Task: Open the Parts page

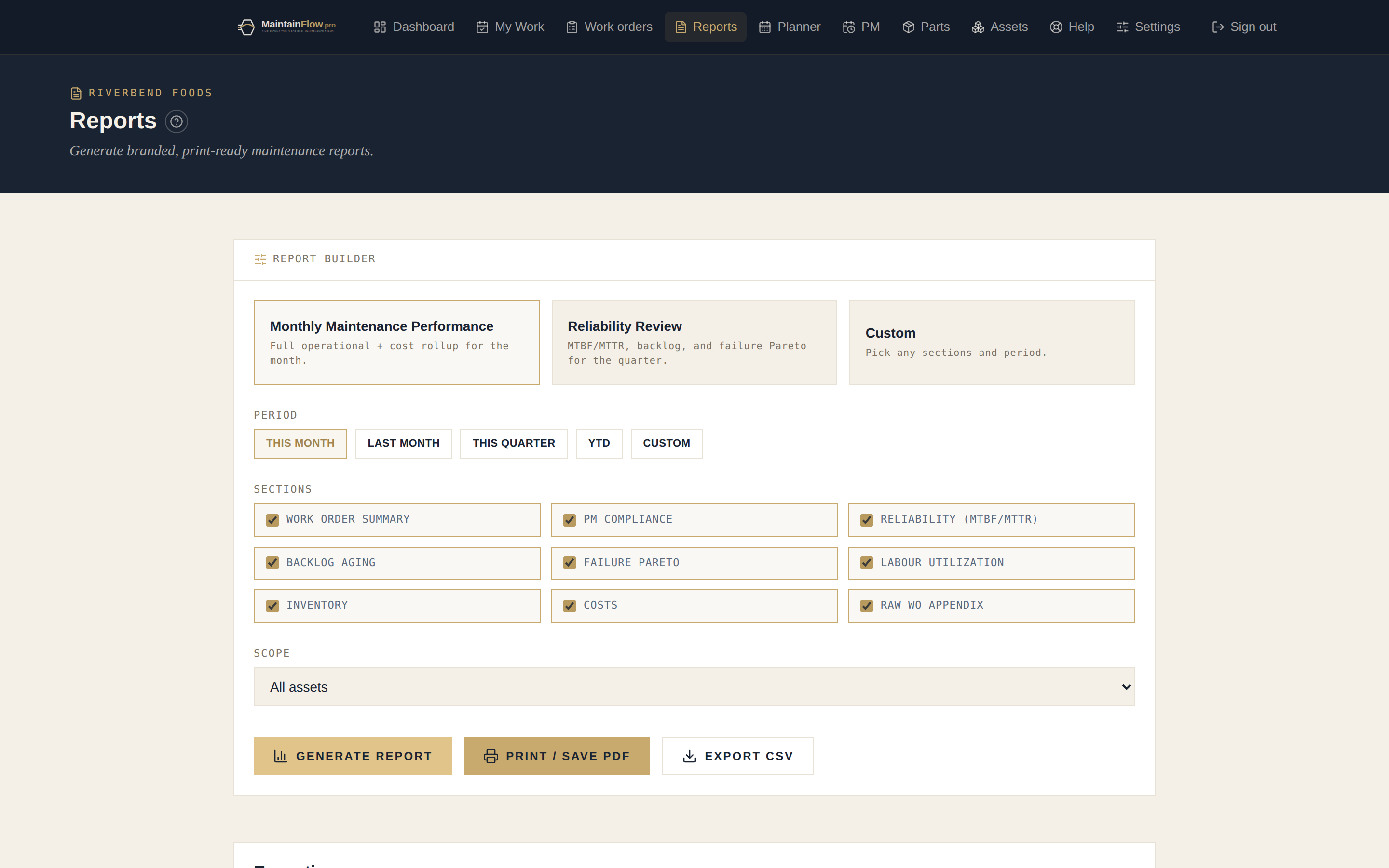Action: [x=926, y=27]
